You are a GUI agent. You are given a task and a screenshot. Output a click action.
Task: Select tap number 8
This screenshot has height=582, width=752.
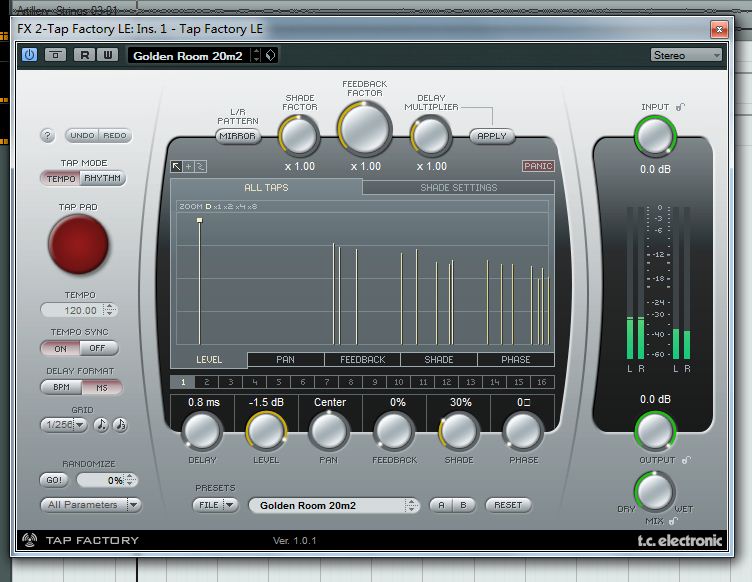[x=351, y=382]
